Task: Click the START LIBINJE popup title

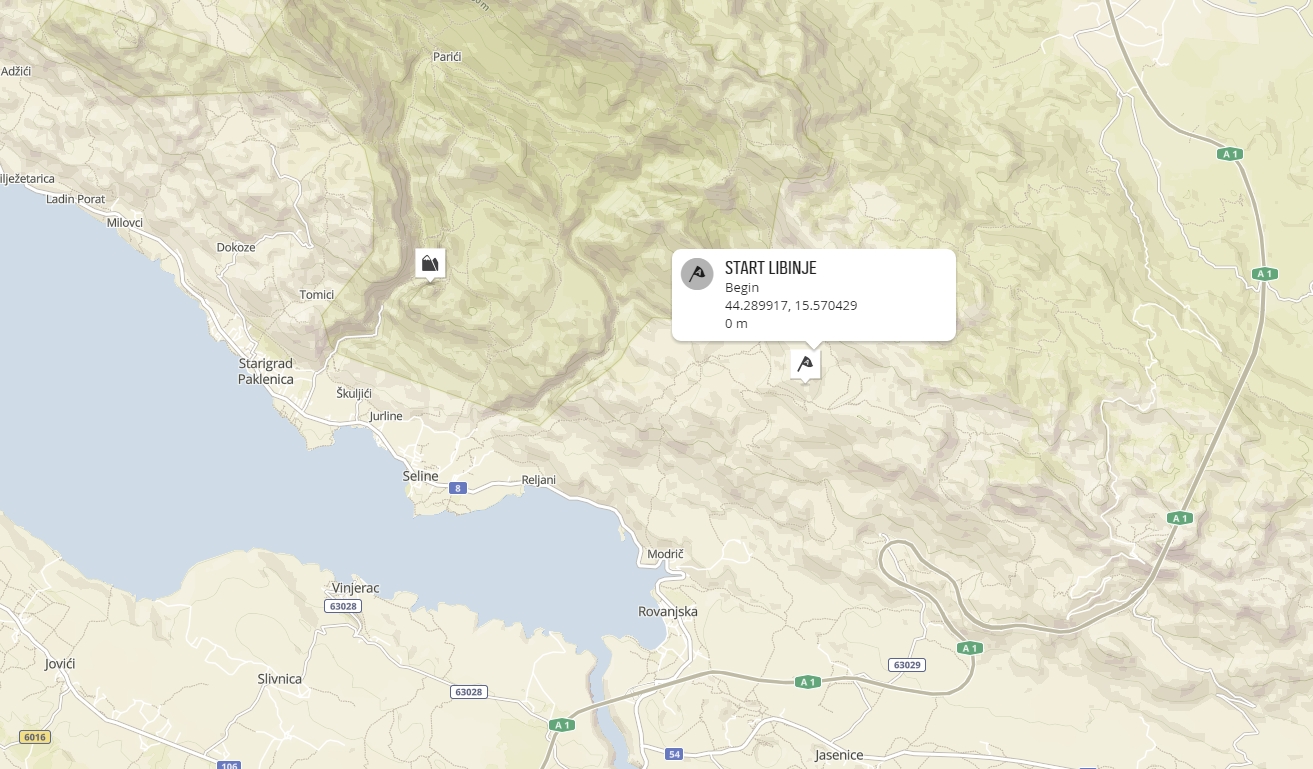Action: pos(771,268)
